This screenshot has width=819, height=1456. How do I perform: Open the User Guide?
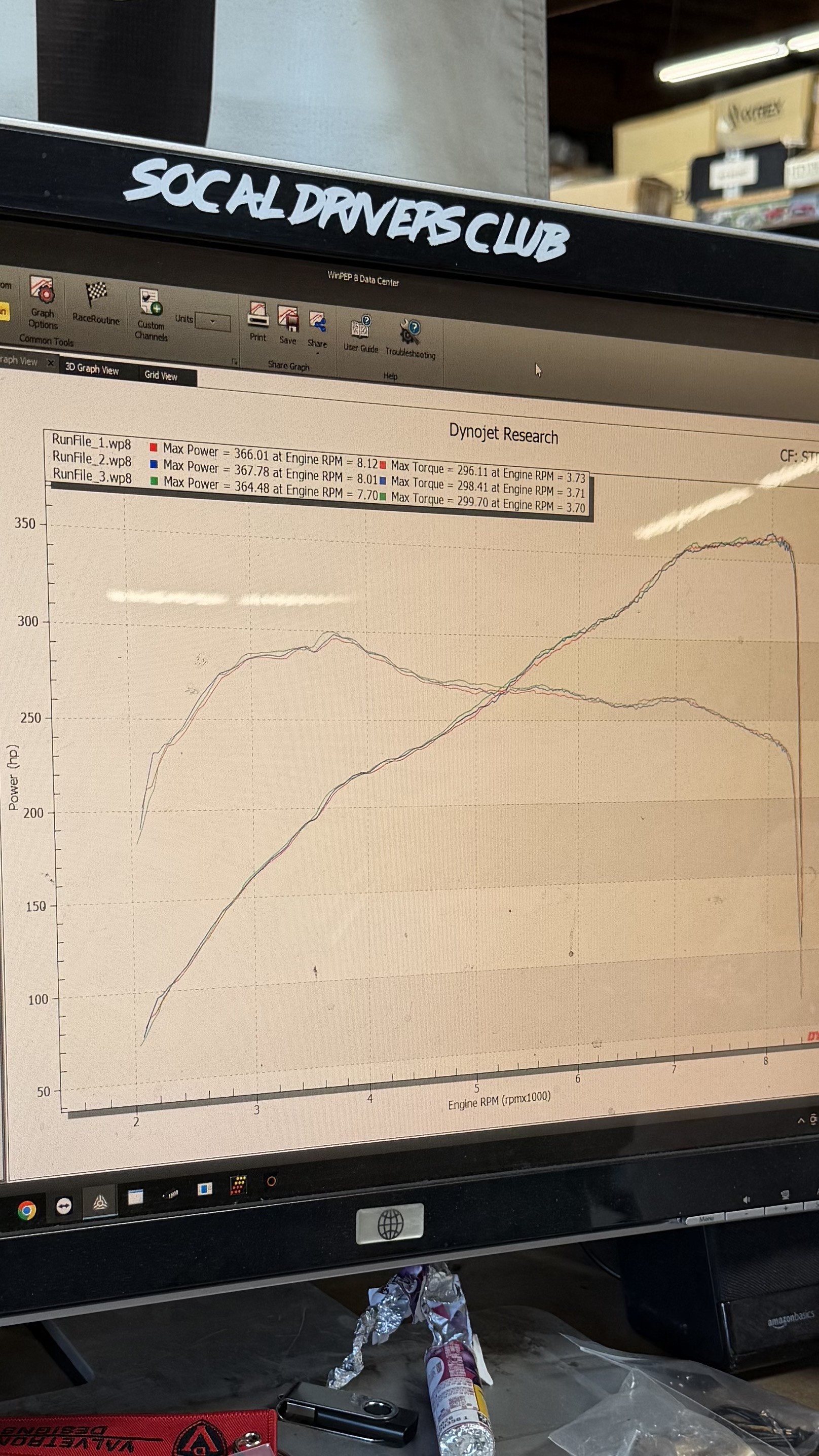(361, 334)
